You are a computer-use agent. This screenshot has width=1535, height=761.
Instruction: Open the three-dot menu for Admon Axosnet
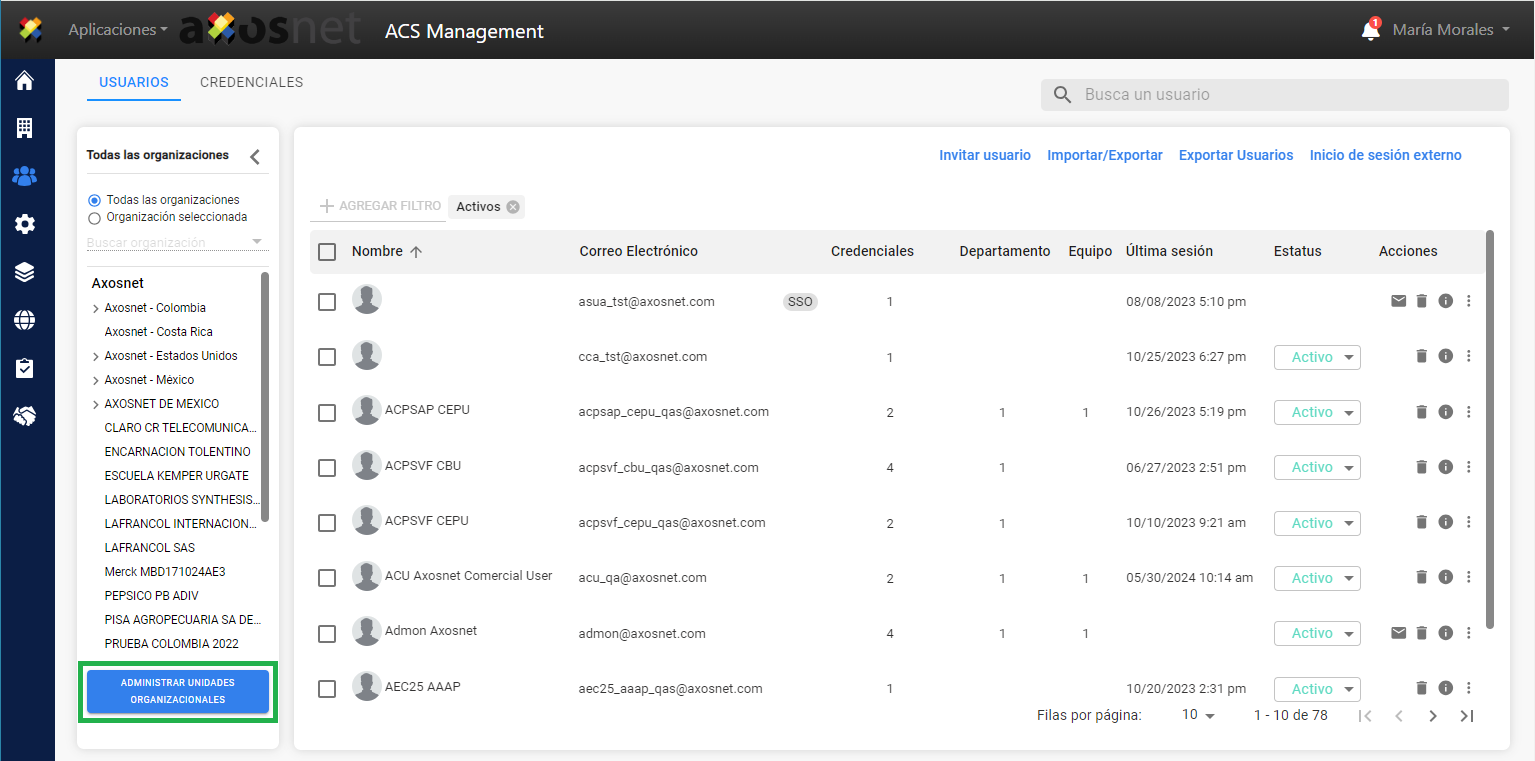coord(1468,633)
